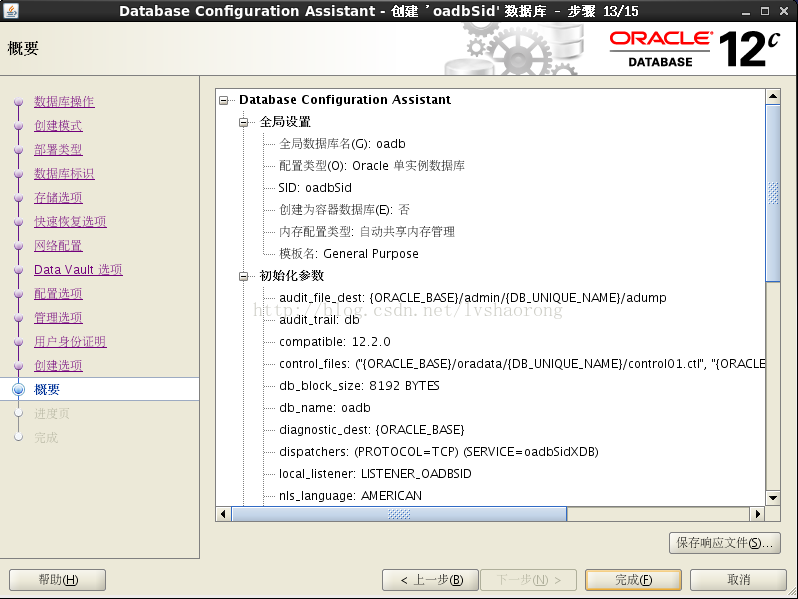Open the 存储选项 step
The width and height of the screenshot is (798, 599).
pos(58,197)
